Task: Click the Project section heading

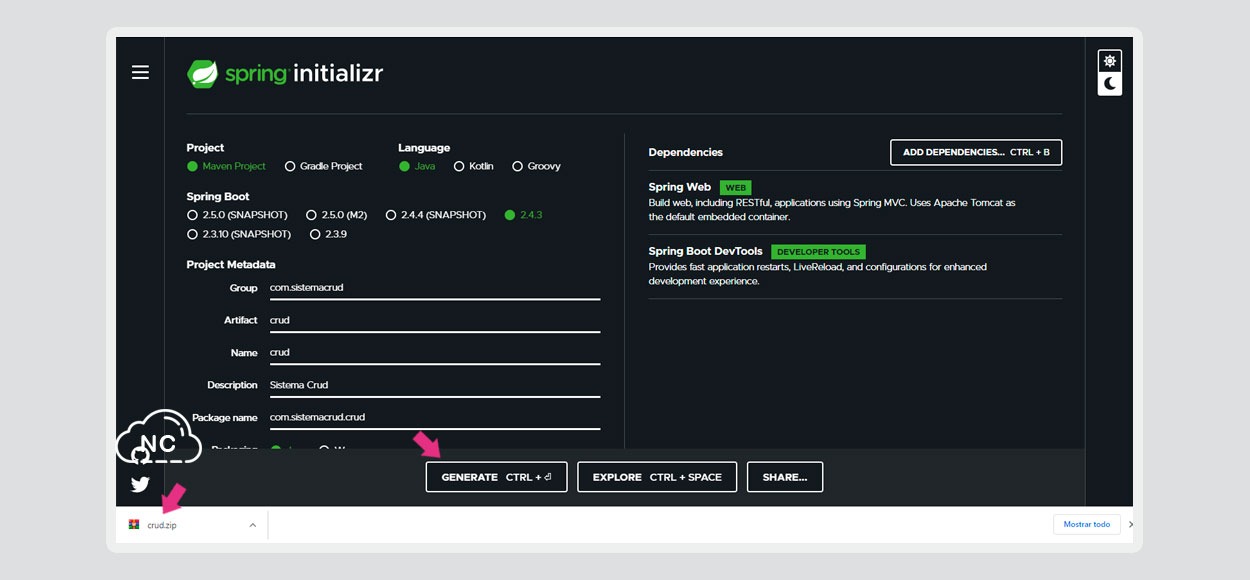Action: point(205,147)
